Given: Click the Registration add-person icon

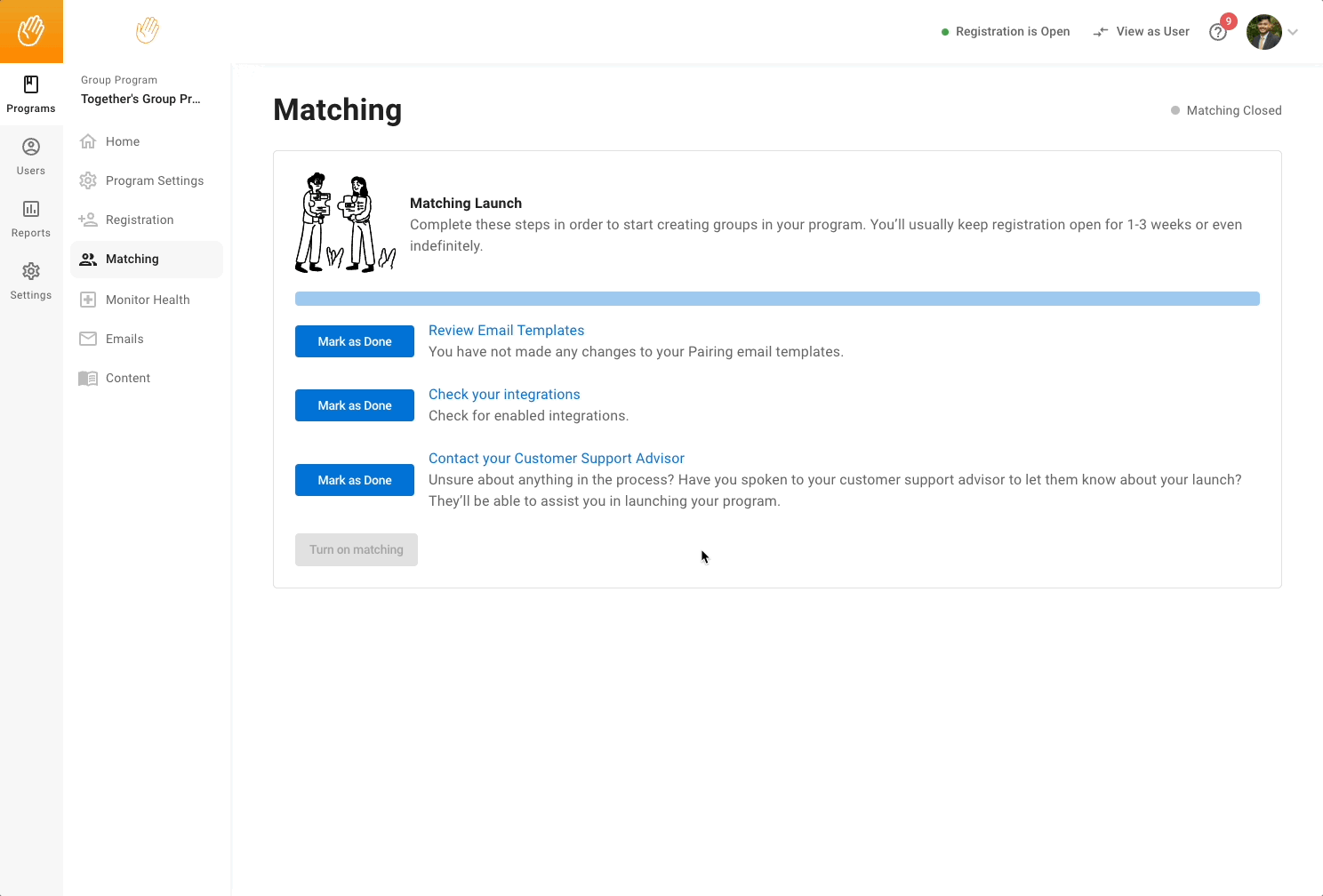Looking at the screenshot, I should 88,220.
